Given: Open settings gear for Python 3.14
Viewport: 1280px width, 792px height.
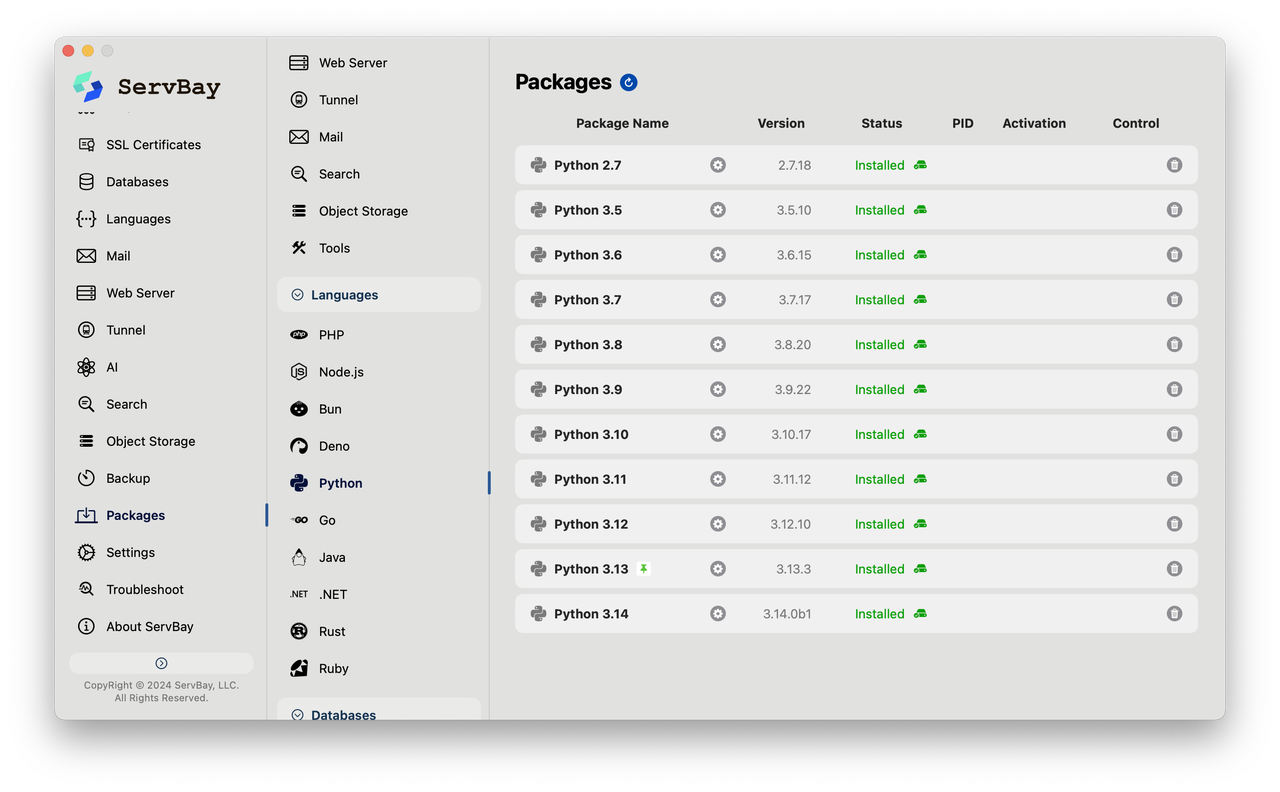Looking at the screenshot, I should (x=718, y=614).
